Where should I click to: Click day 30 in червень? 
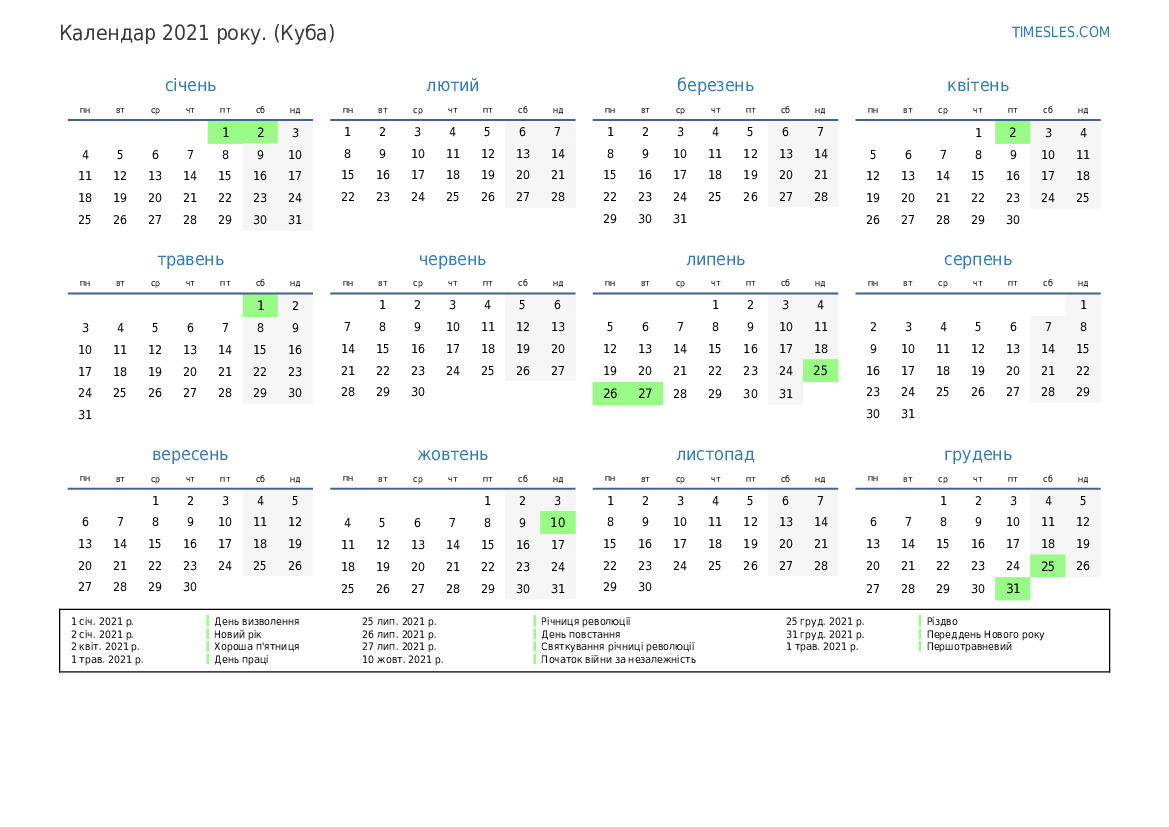click(x=418, y=392)
